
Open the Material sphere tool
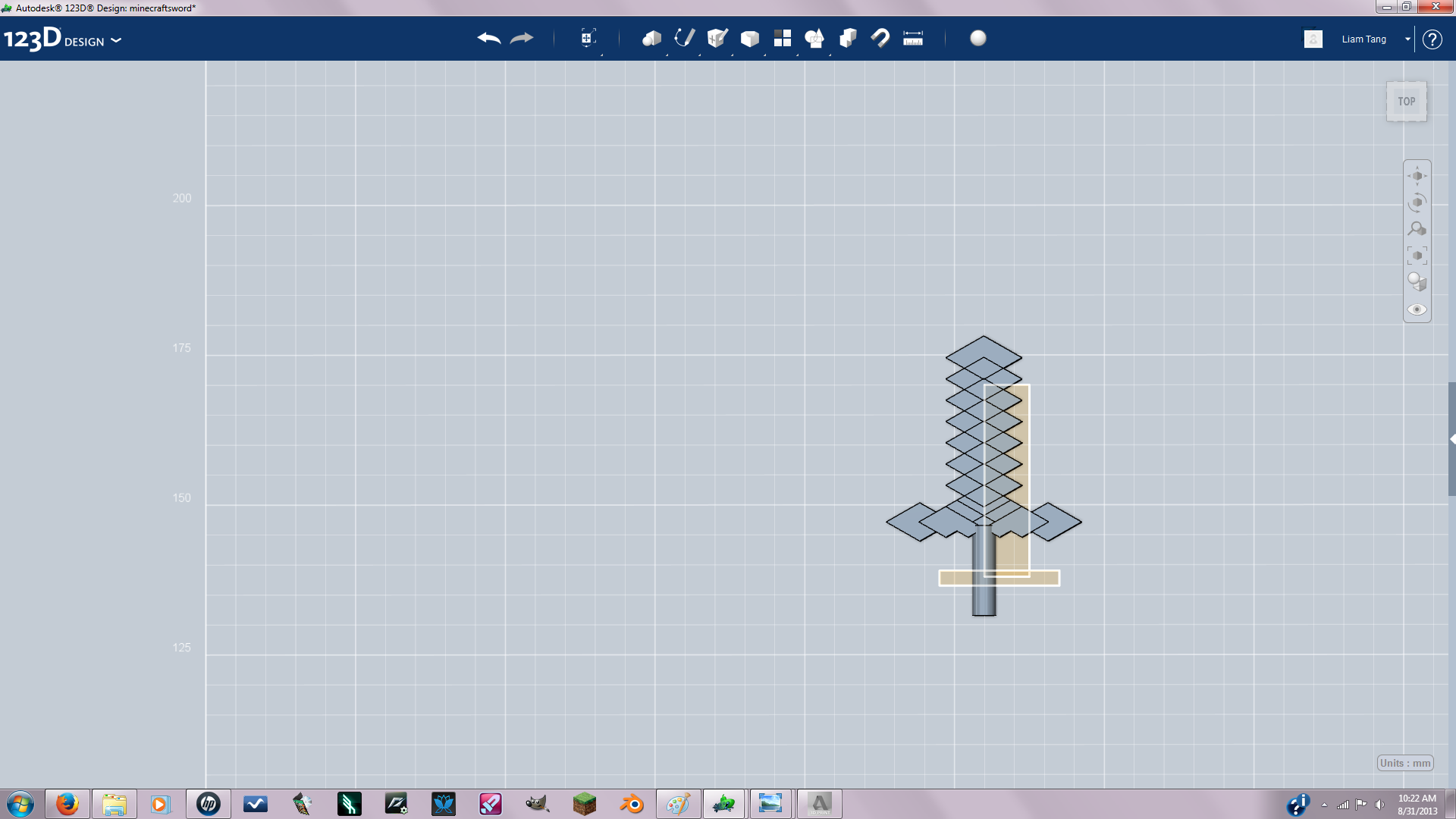tap(978, 38)
